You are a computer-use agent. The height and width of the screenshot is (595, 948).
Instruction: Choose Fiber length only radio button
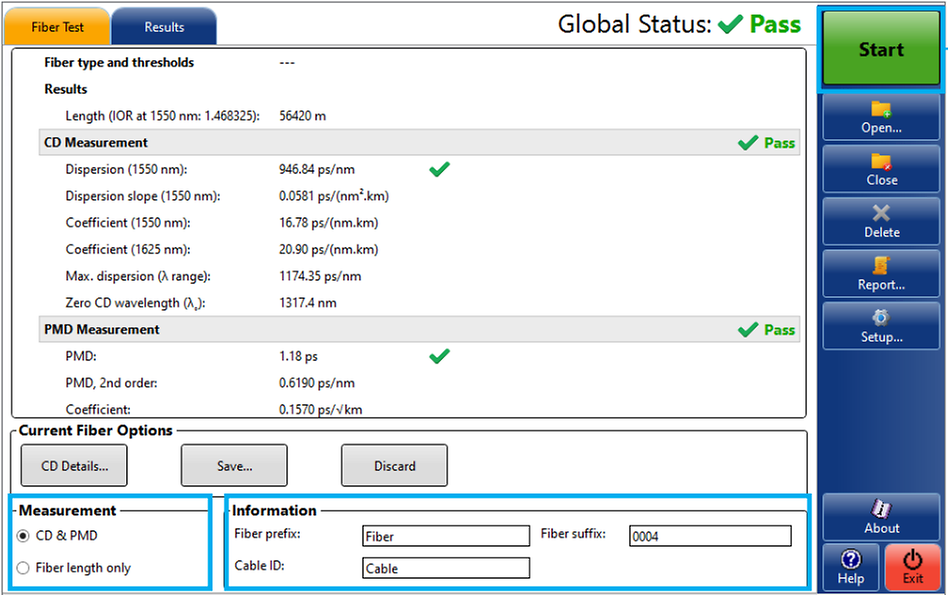[x=24, y=568]
